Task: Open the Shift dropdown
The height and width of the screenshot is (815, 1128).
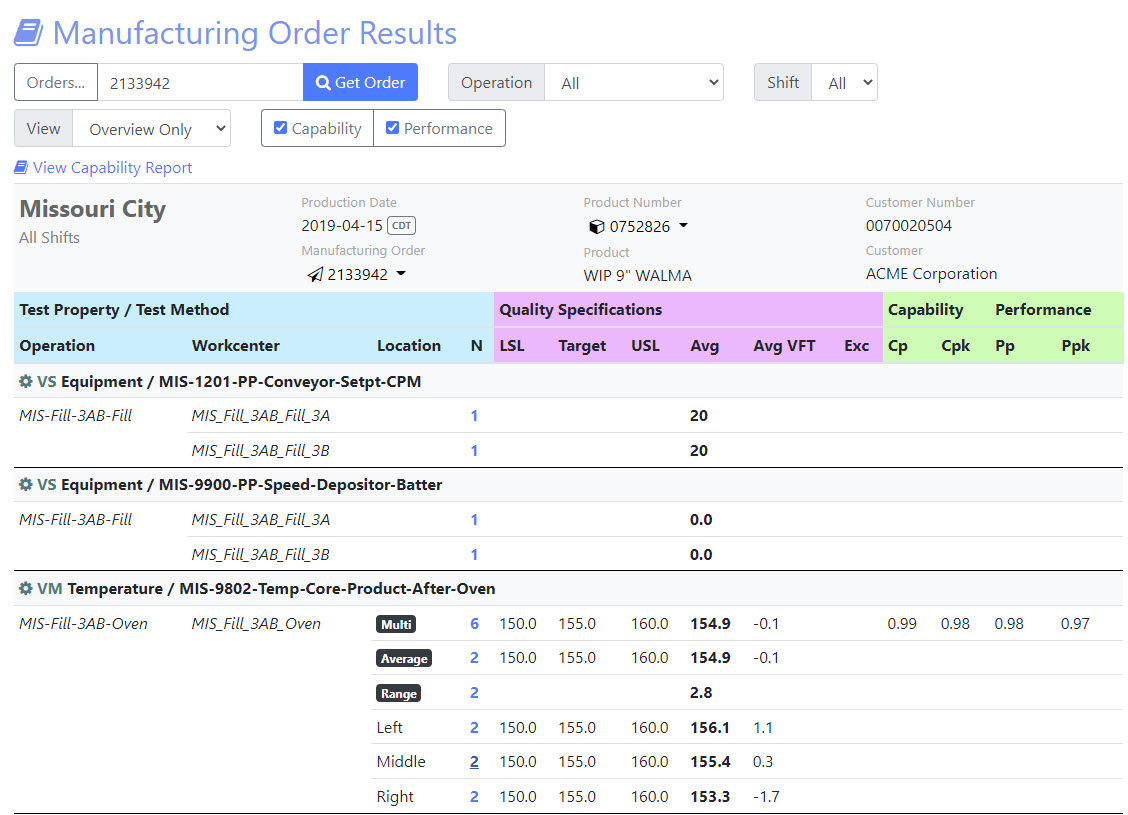Action: coord(845,83)
